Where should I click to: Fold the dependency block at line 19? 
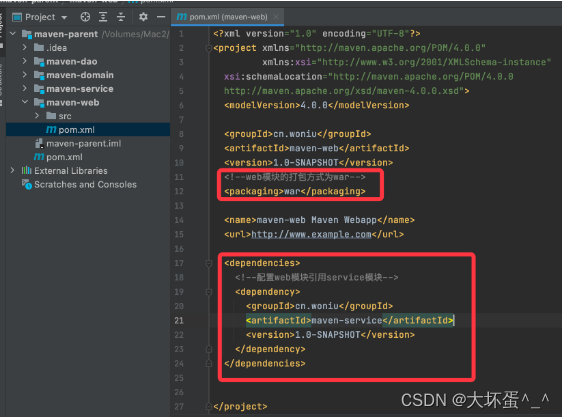[209, 292]
